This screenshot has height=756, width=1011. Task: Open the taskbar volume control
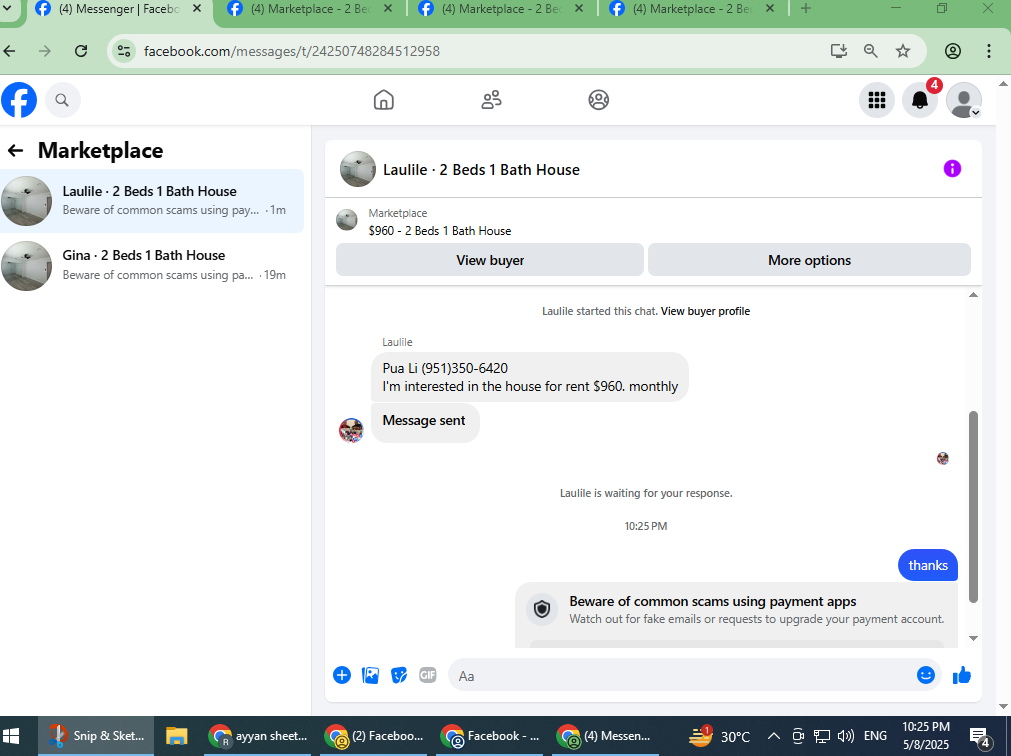coord(845,736)
